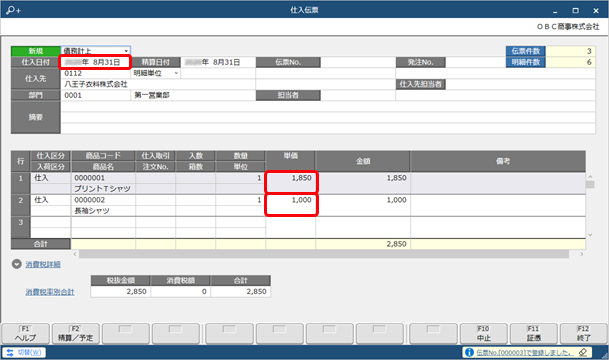Open the 債務計上 dropdown
Viewport: 609px width, 360px height.
126,51
